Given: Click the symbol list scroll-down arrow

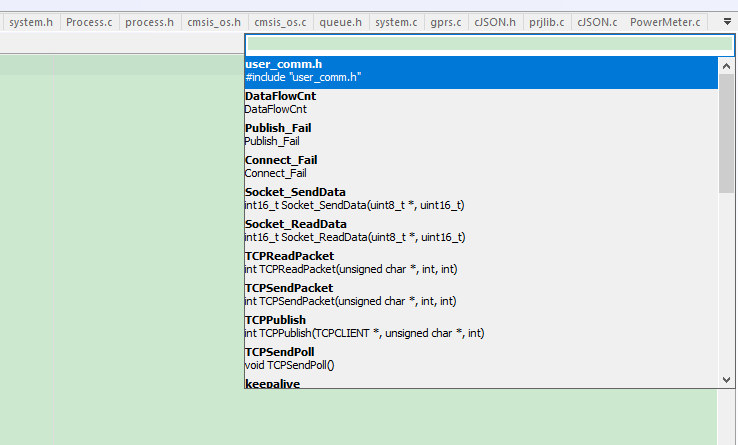Looking at the screenshot, I should click(726, 380).
